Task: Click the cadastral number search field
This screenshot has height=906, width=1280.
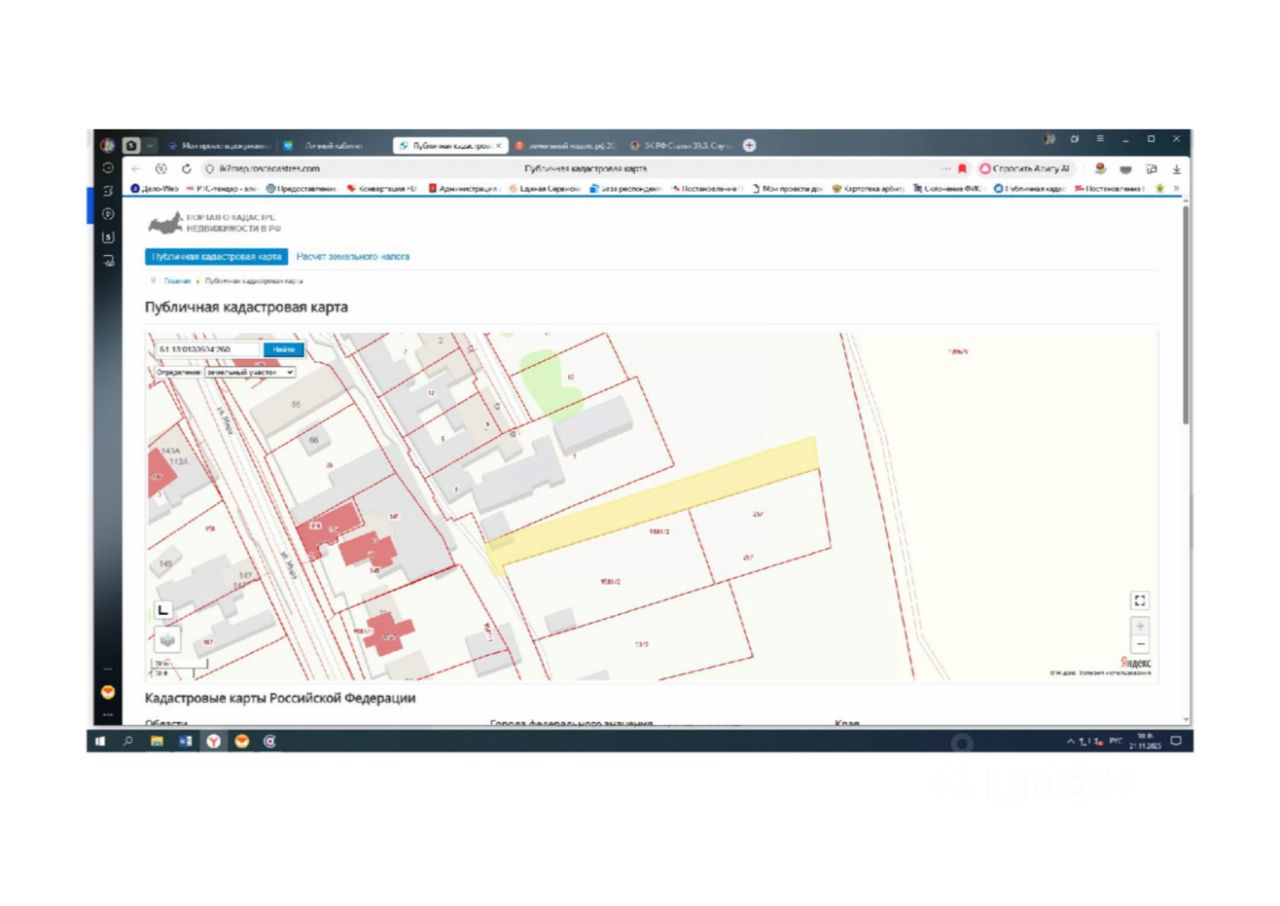Action: [x=207, y=349]
